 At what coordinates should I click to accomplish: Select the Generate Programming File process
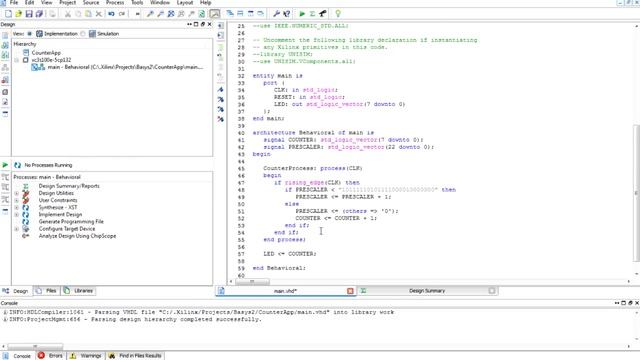point(71,222)
